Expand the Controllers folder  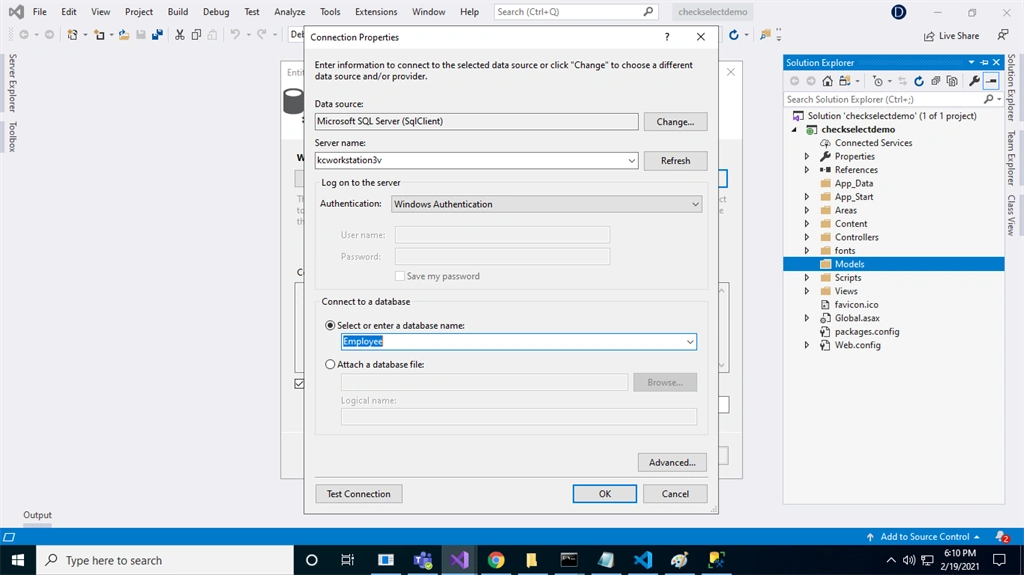click(807, 237)
